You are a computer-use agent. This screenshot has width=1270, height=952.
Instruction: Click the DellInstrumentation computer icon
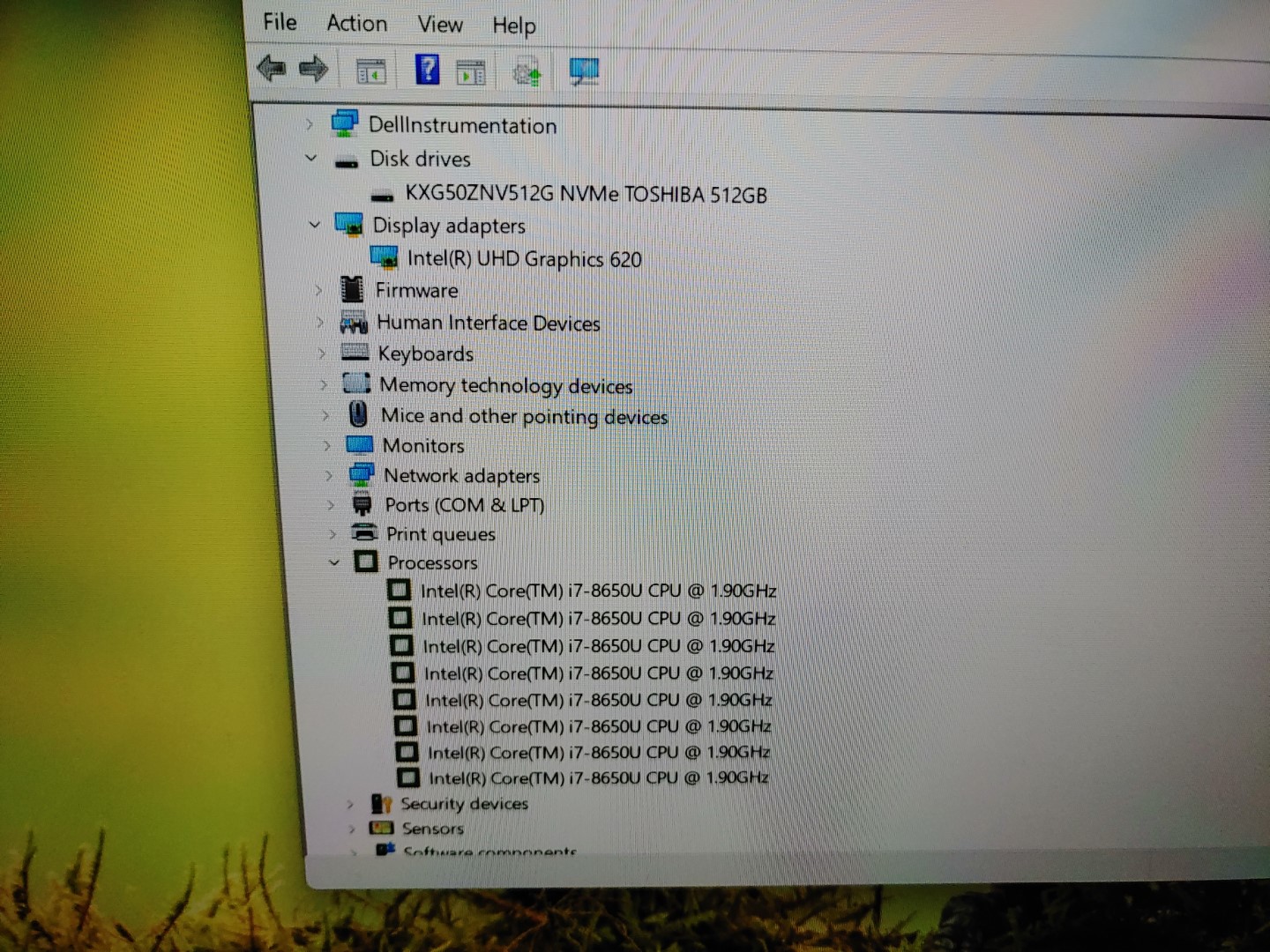[344, 123]
